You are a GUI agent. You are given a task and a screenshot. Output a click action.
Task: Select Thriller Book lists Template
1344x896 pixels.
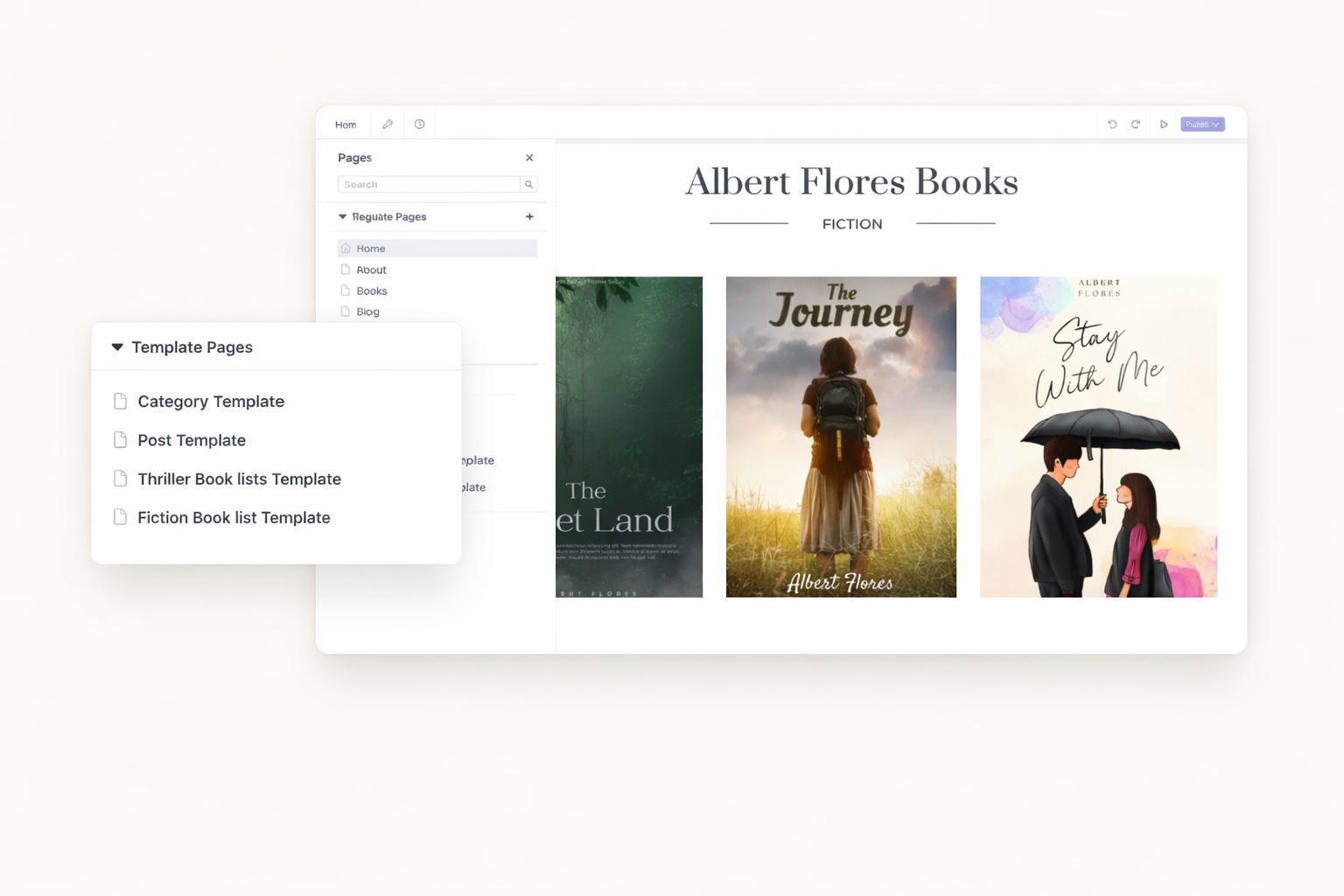point(239,479)
